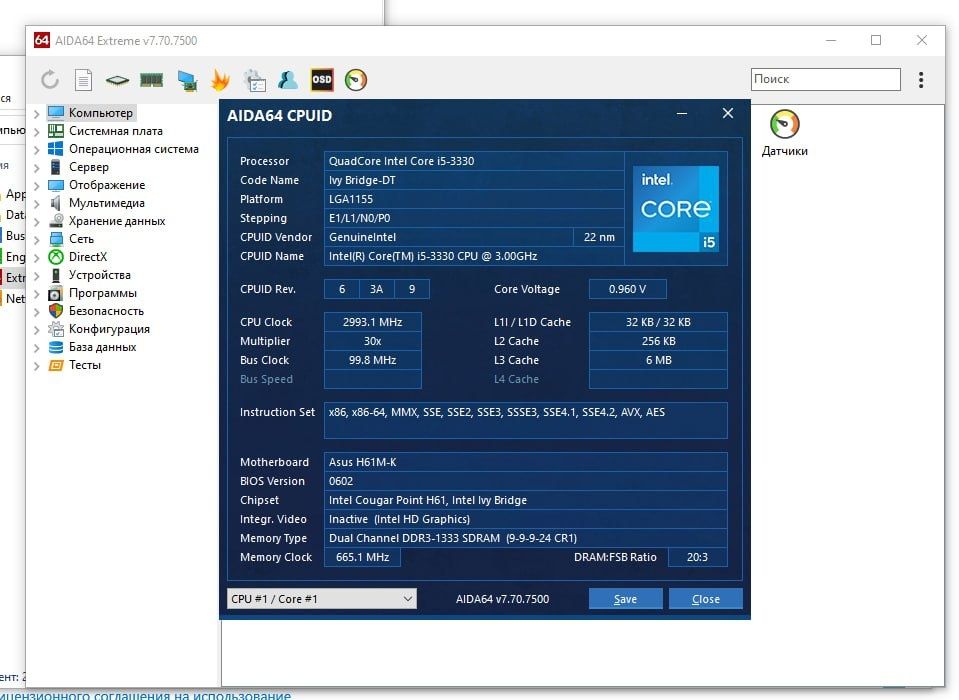Screen dimensions: 959x700
Task: Minimize the AIDA64 CPUID dialog
Action: tap(682, 114)
